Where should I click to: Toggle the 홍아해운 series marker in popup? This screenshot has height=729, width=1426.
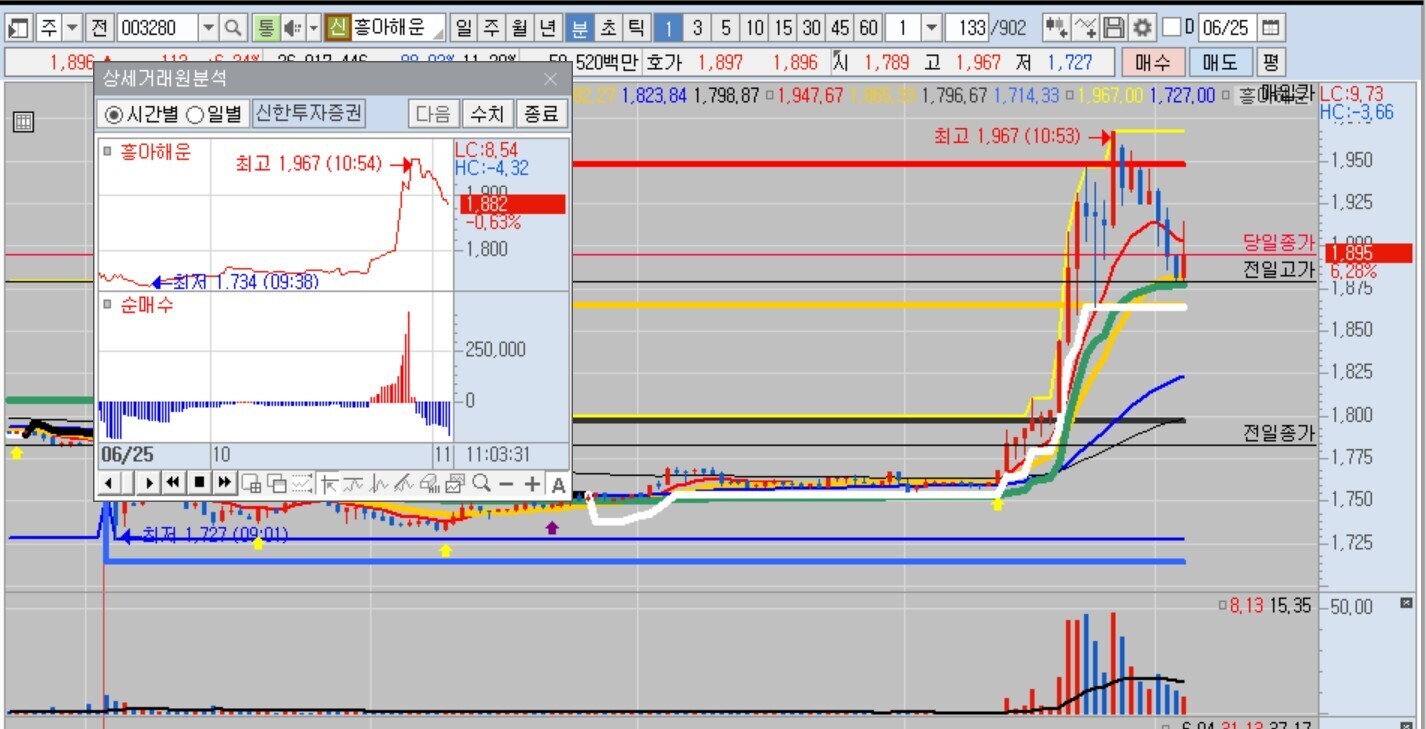(x=108, y=151)
